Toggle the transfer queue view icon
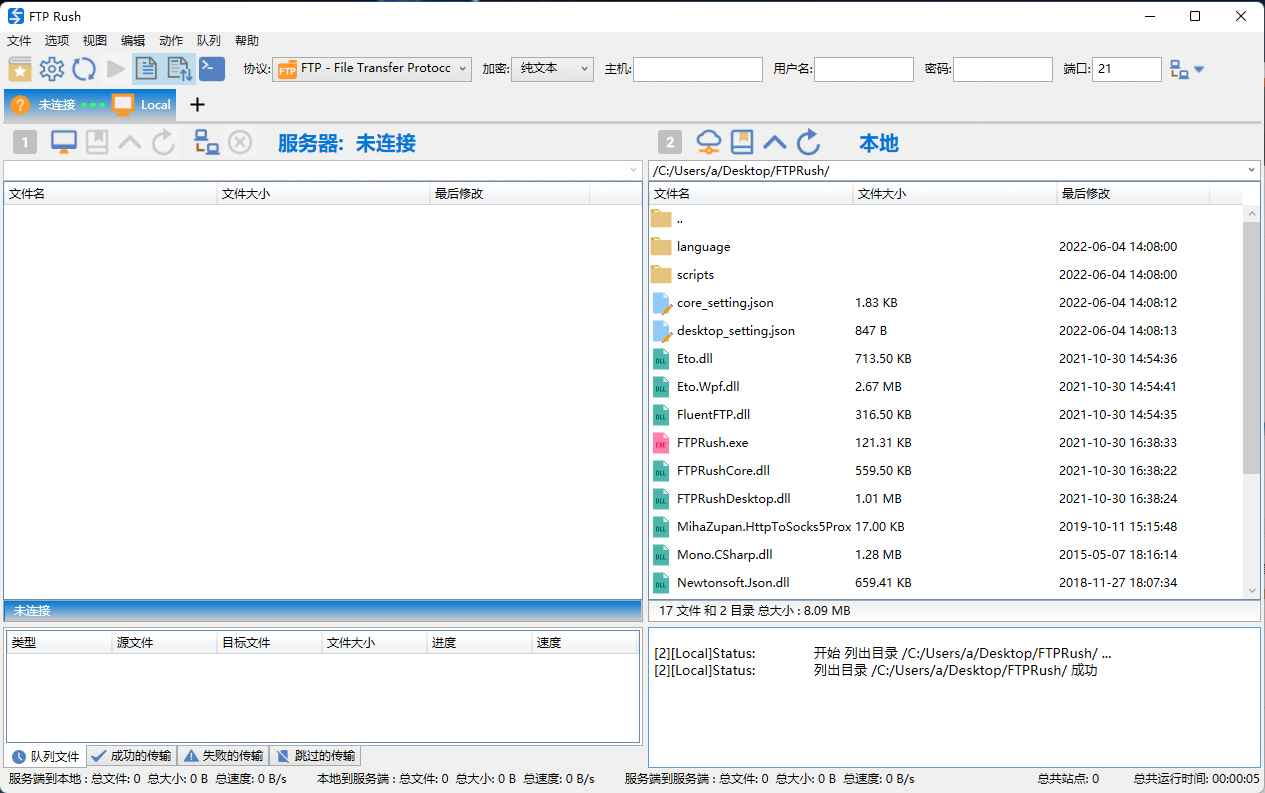 pos(179,69)
